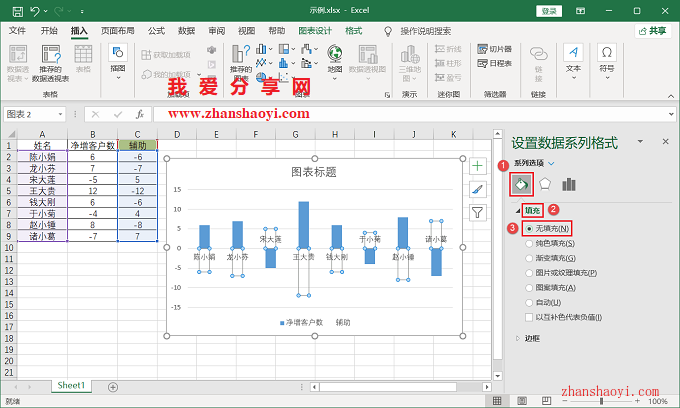The height and width of the screenshot is (408, 680).
Task: Select cell C1 with header 辅助
Action: click(x=137, y=145)
